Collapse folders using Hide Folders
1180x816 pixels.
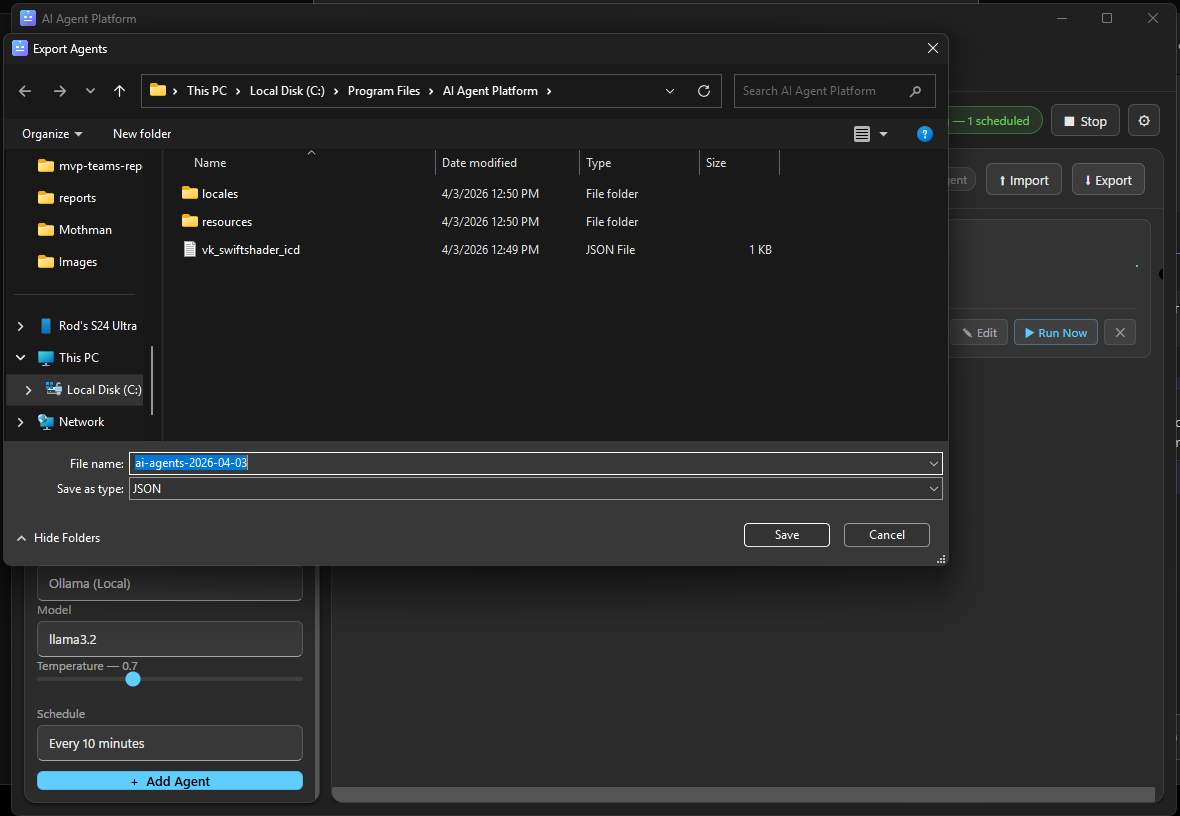coord(57,537)
